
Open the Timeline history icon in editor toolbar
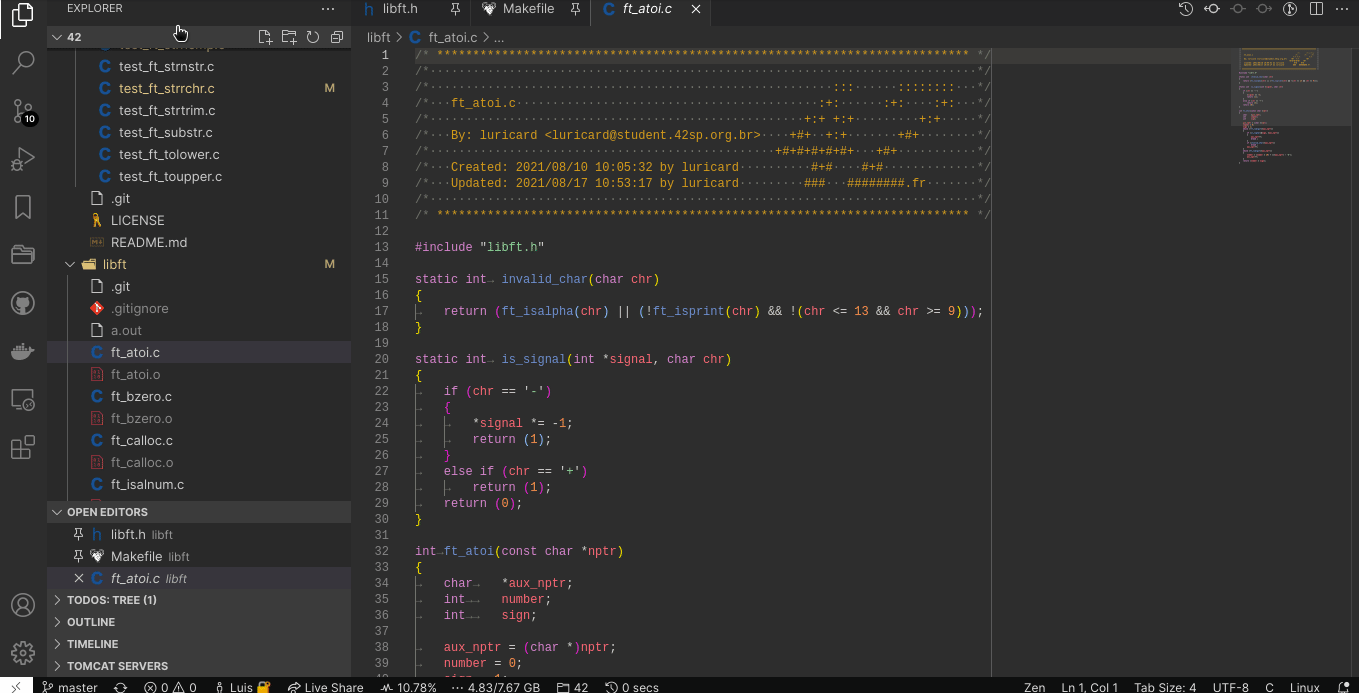click(1184, 11)
